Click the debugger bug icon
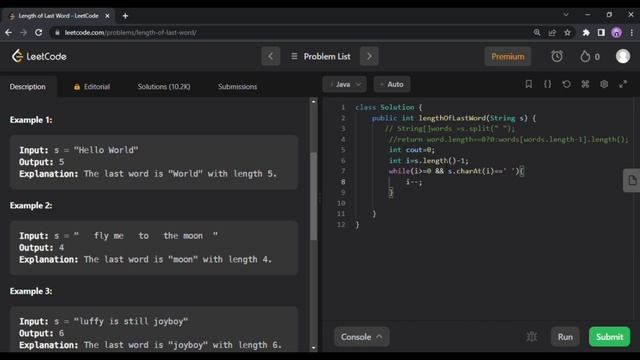The width and height of the screenshot is (640, 360). pos(531,337)
